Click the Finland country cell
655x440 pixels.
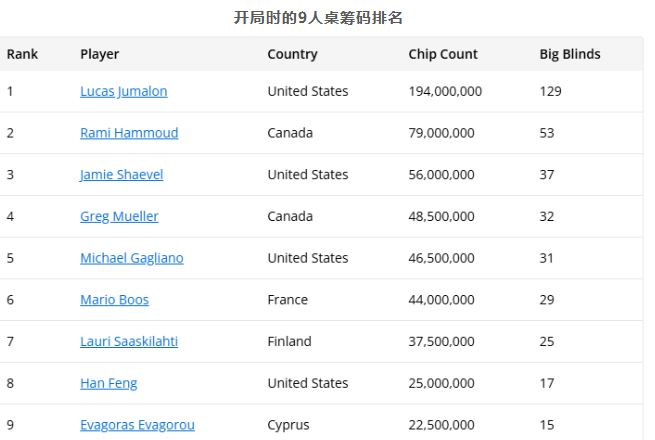pos(289,341)
